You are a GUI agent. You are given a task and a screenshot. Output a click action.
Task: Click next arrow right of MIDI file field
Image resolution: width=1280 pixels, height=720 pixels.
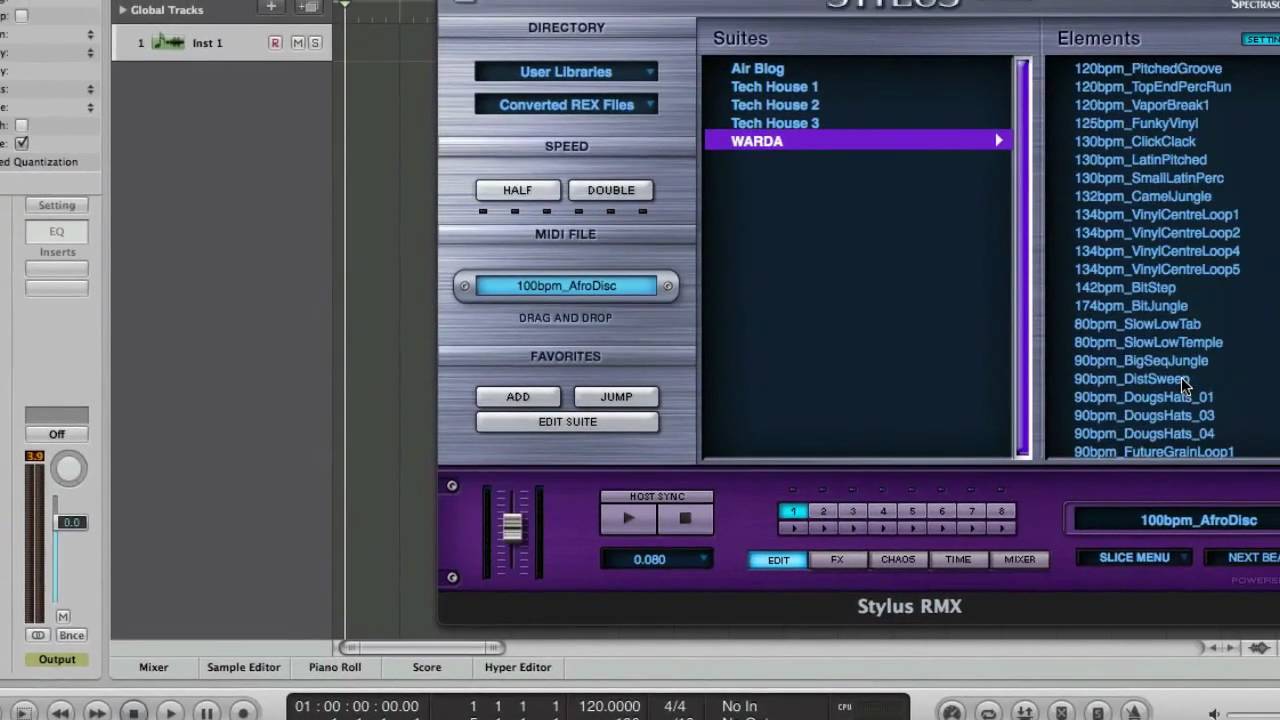click(x=668, y=286)
